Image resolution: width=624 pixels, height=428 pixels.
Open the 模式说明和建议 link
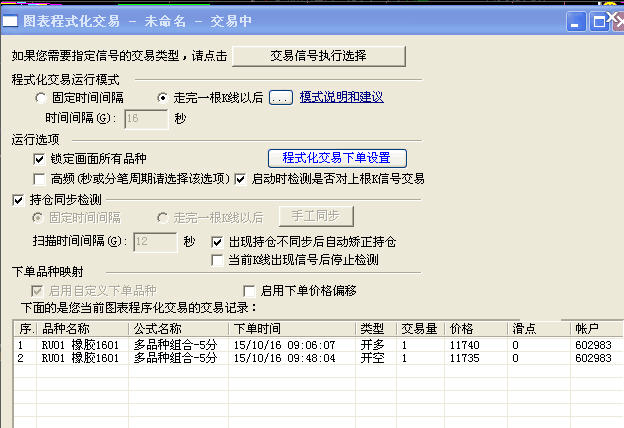point(341,98)
